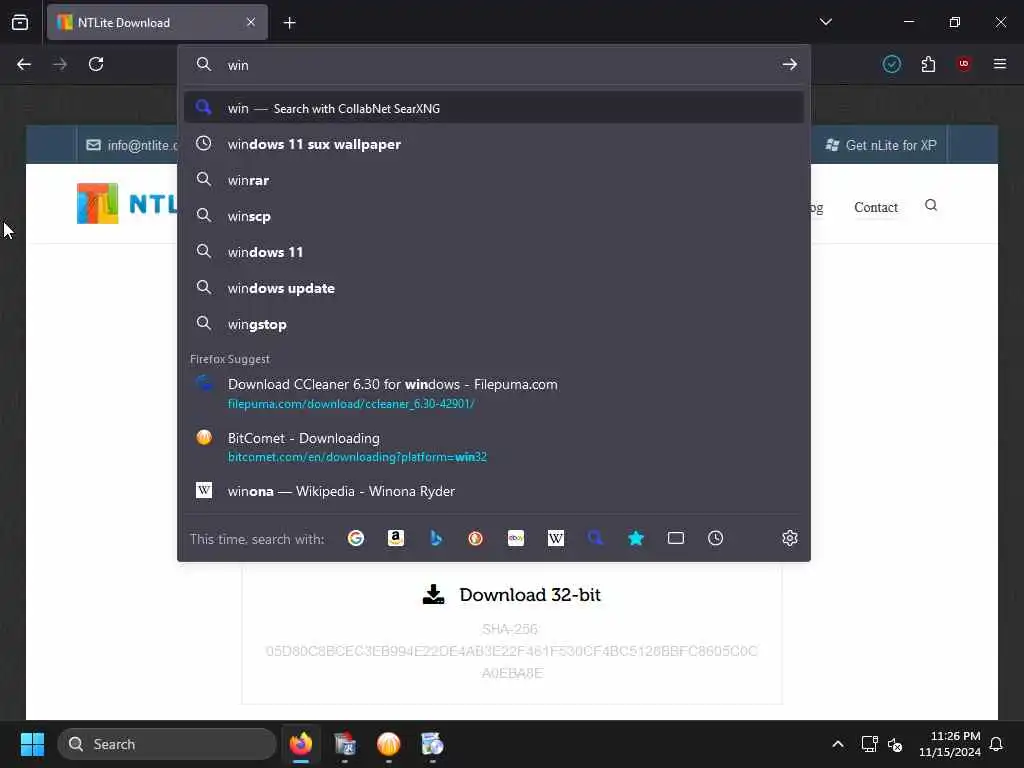
Task: Open uBlock Origin extension icon
Action: (x=964, y=64)
